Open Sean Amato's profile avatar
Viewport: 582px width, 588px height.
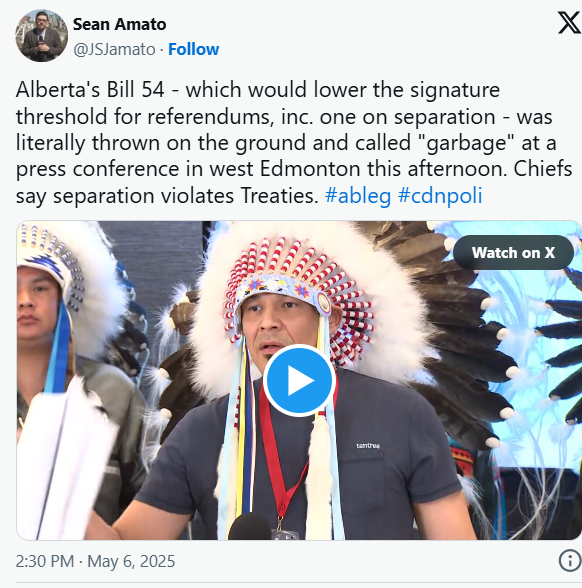[42, 36]
